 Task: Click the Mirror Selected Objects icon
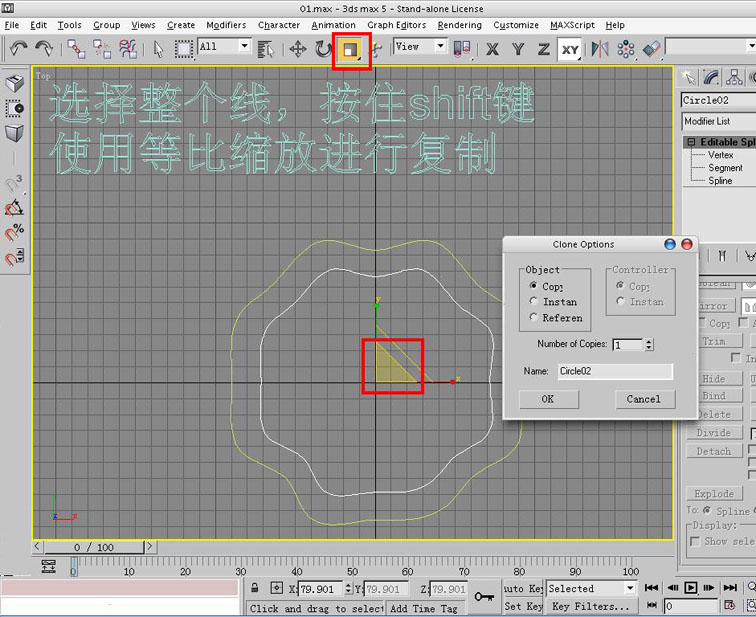pyautogui.click(x=600, y=49)
